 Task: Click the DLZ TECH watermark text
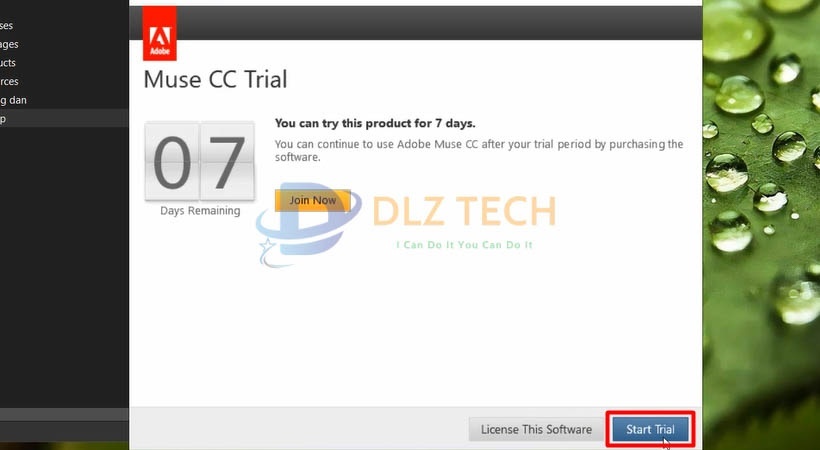[x=464, y=211]
